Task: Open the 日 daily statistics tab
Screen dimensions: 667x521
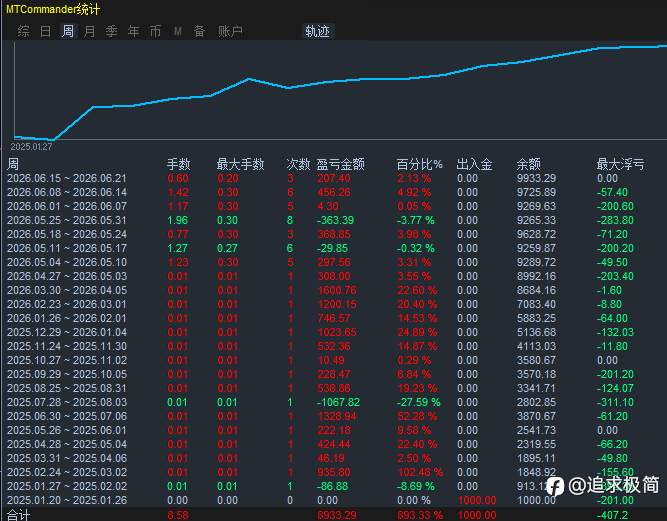Action: [x=46, y=31]
